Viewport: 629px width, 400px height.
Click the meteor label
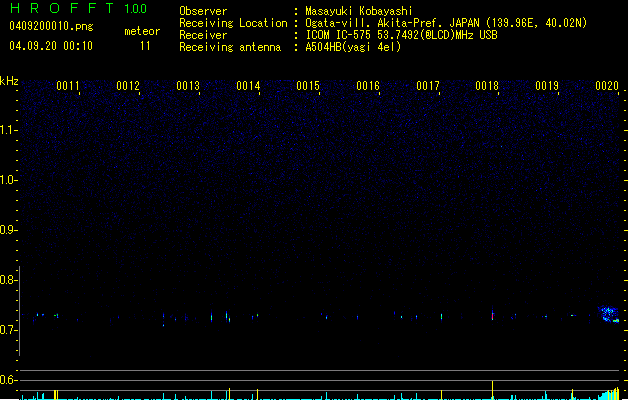142,31
